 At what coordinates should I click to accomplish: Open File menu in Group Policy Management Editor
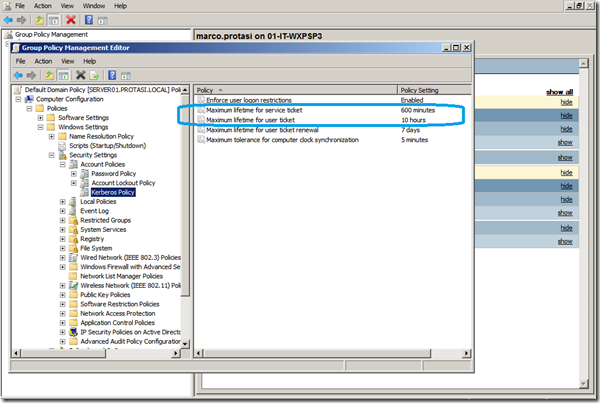[20, 61]
